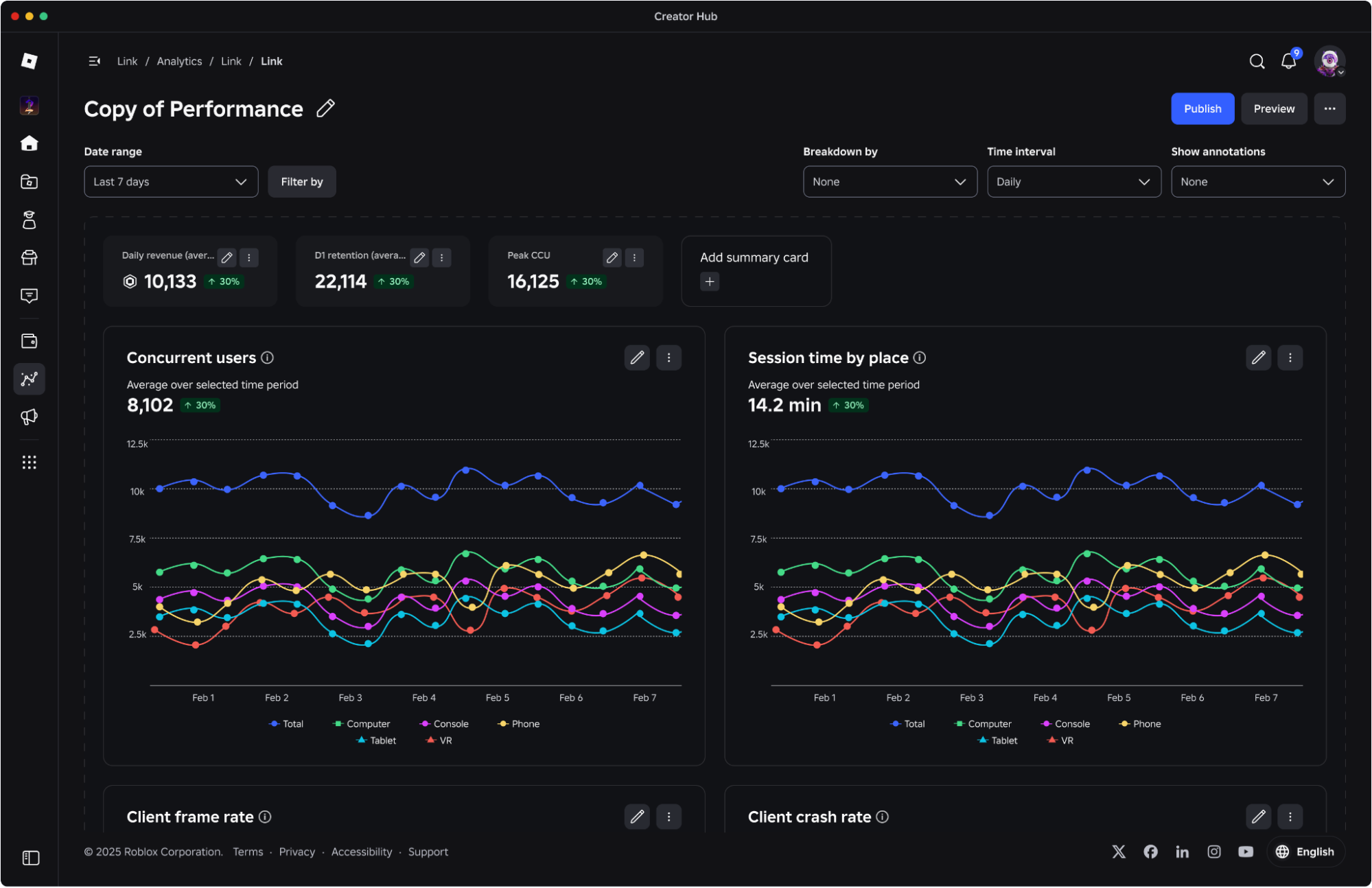Click the Analytics breadcrumb
This screenshot has height=888, width=1372.
point(179,61)
